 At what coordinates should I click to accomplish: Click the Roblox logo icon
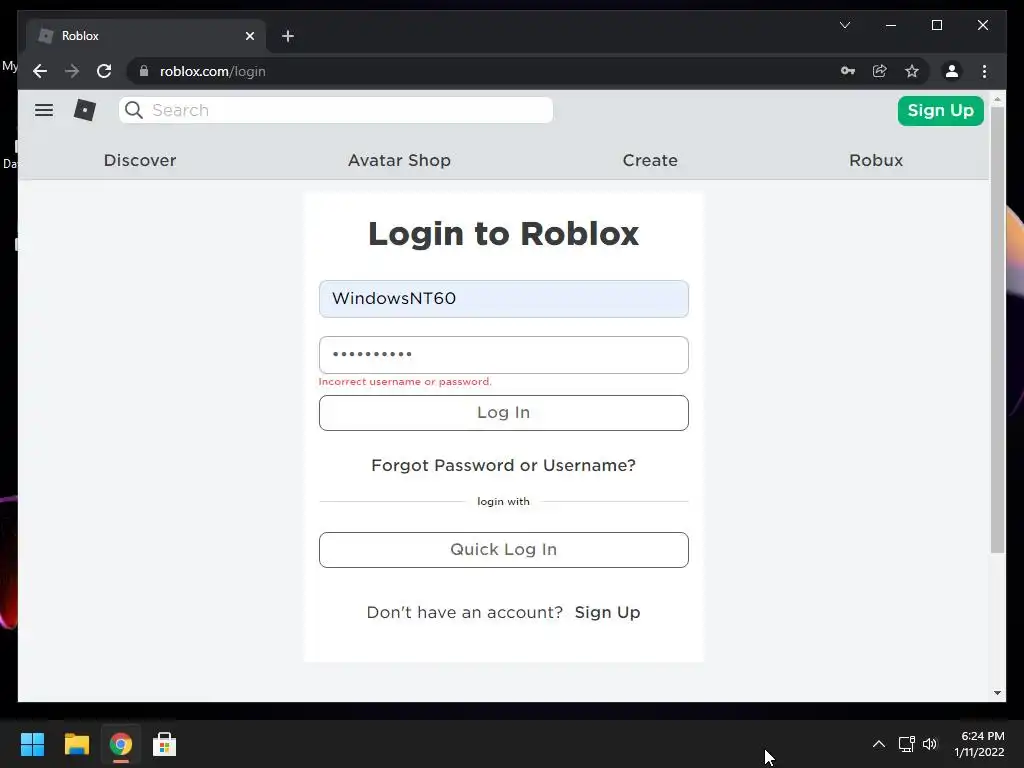[x=85, y=110]
